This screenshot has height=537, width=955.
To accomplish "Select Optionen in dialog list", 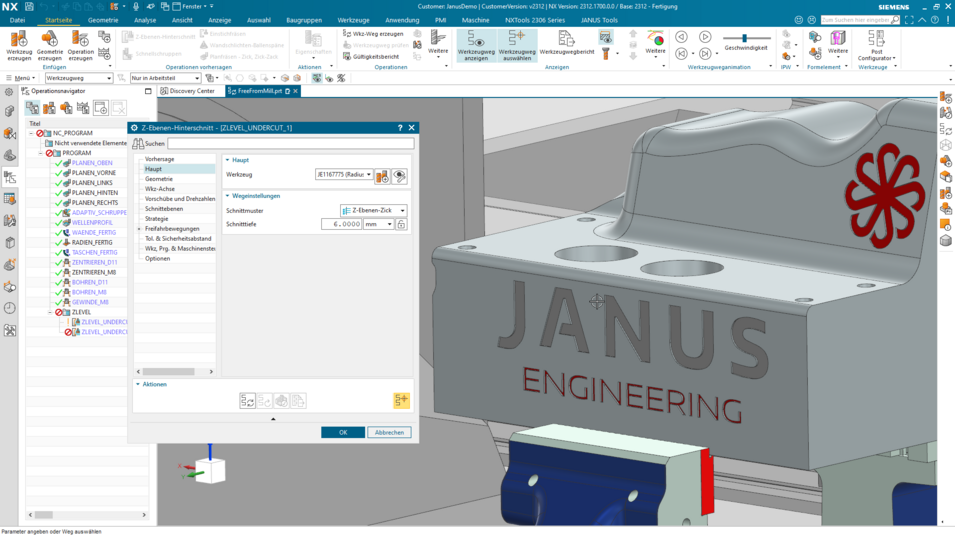I will (x=157, y=259).
